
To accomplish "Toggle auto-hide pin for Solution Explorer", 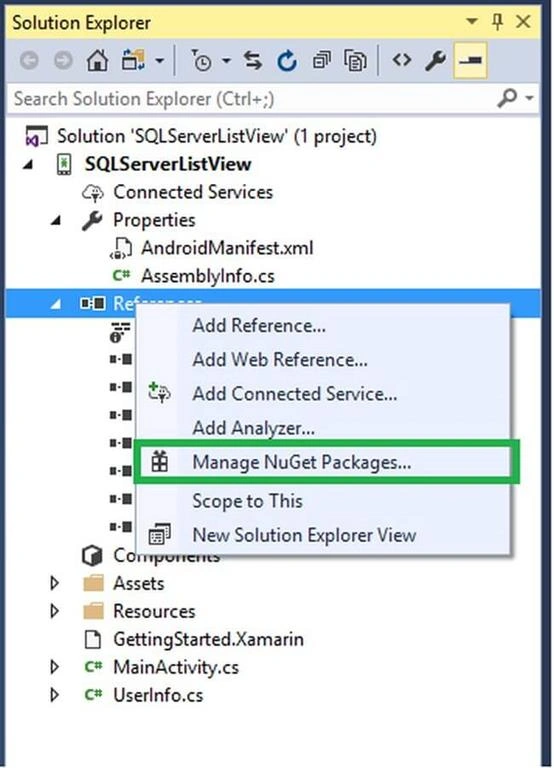I will tap(498, 22).
